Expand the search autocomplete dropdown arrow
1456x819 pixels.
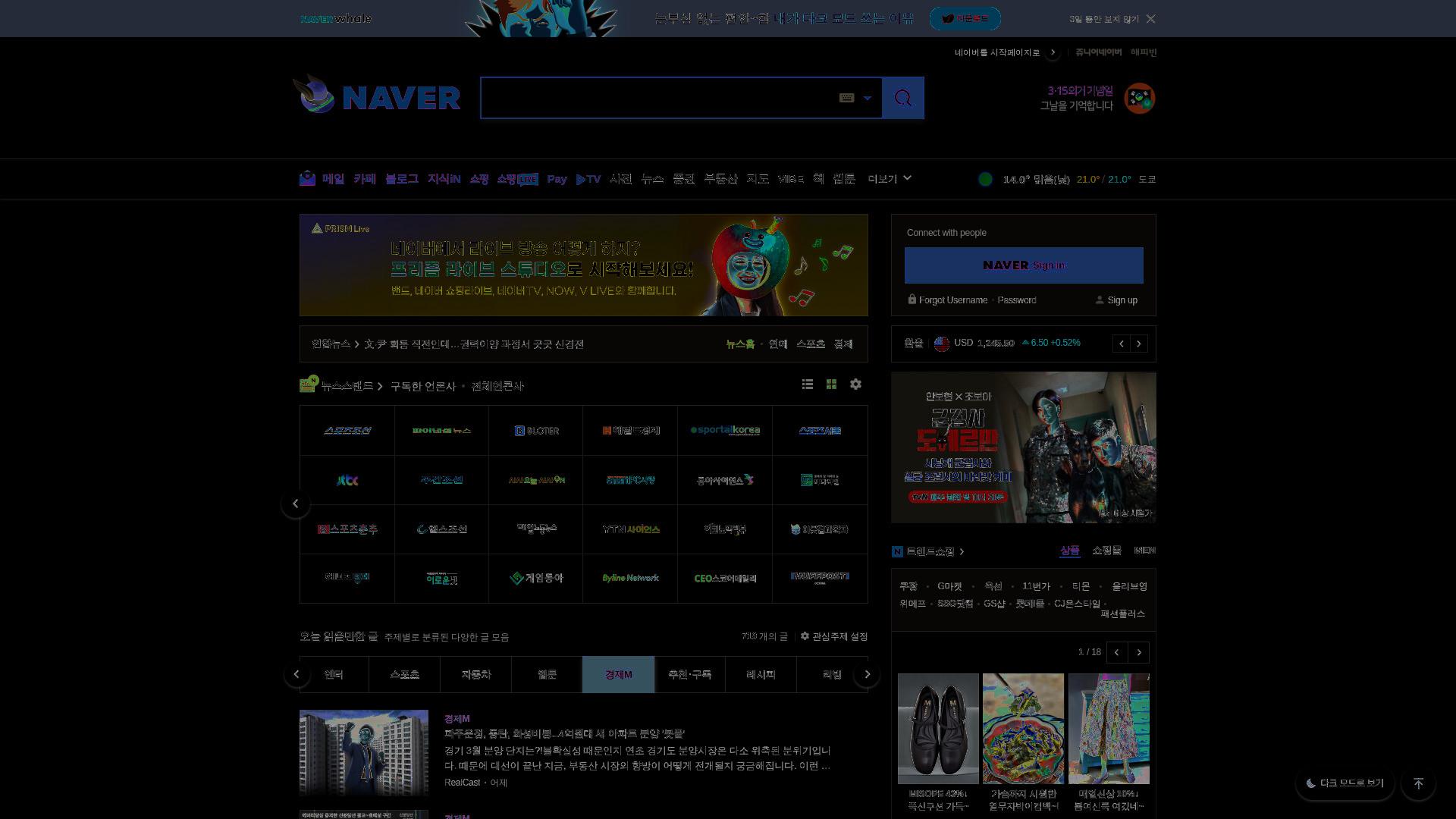point(868,98)
